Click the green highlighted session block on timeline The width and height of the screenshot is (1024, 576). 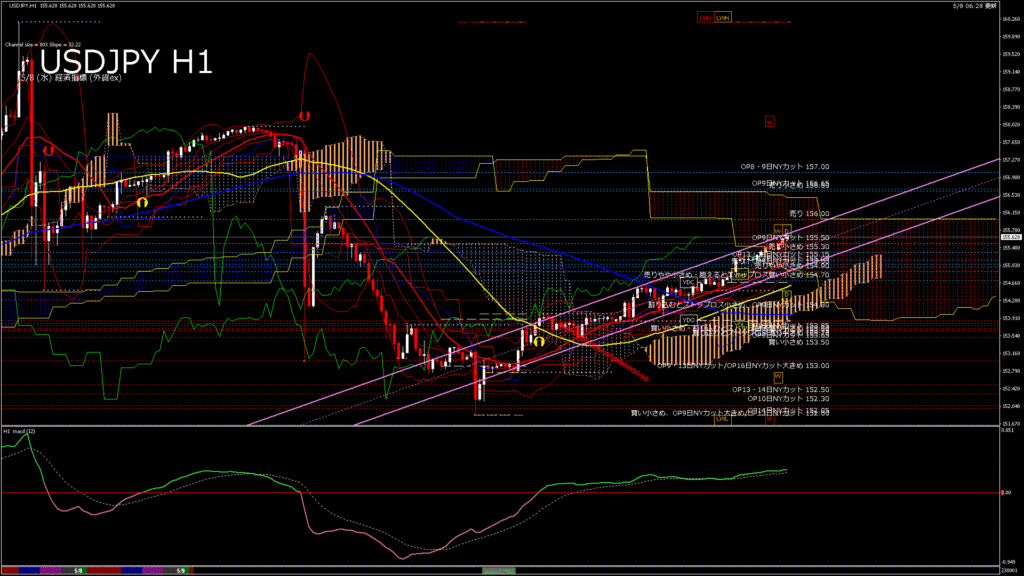[x=499, y=570]
